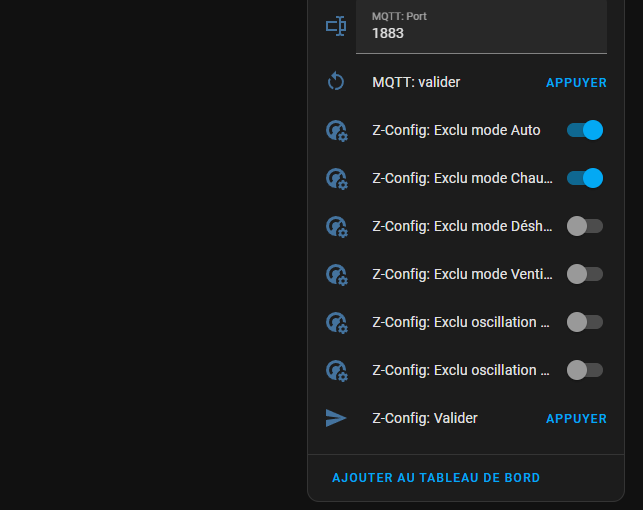
Task: Open the Z-Config: Exclu mode Auto entity label
Action: tap(456, 130)
